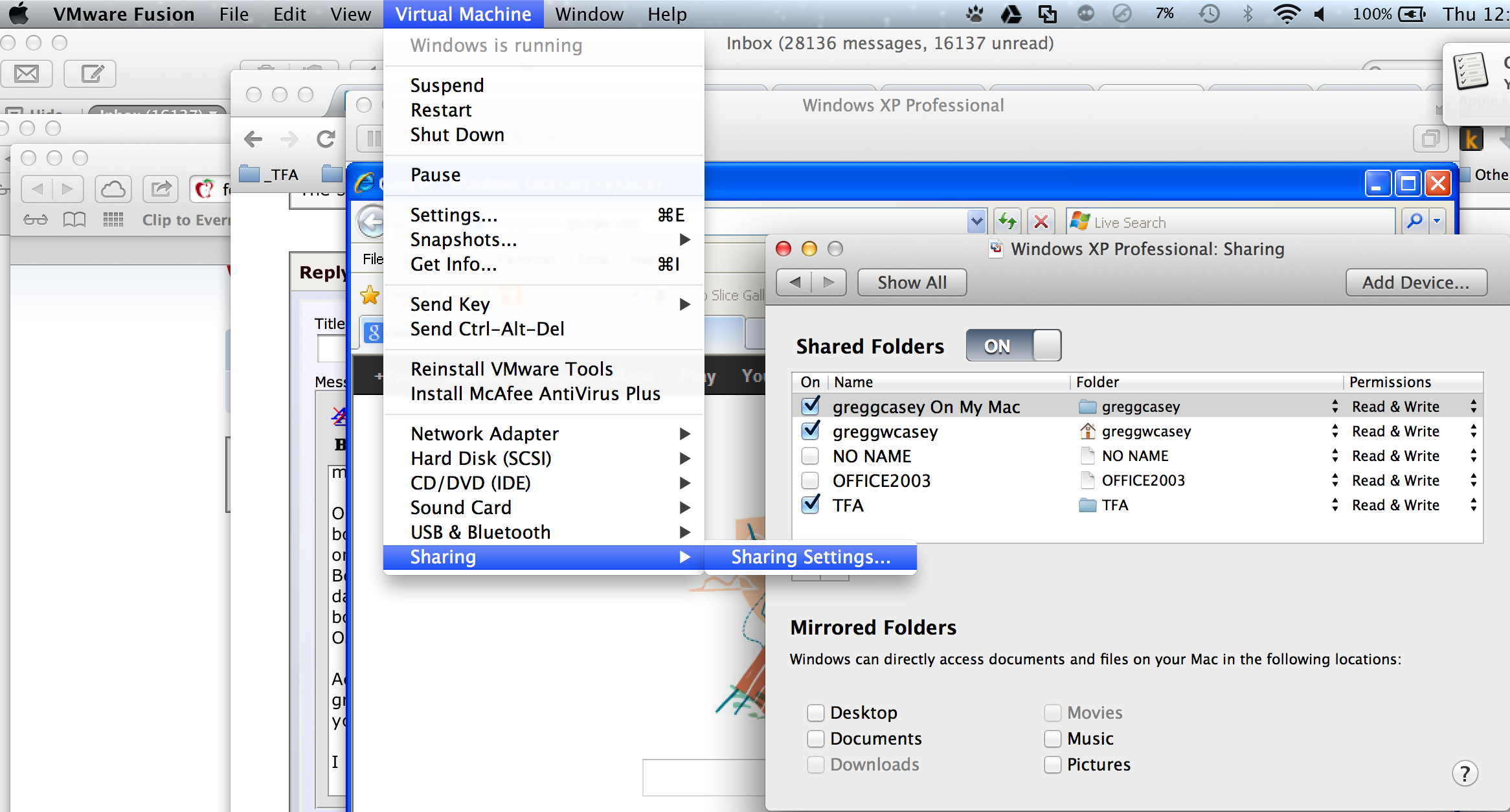1510x812 pixels.
Task: Click the volume speaker icon
Action: [x=1320, y=14]
